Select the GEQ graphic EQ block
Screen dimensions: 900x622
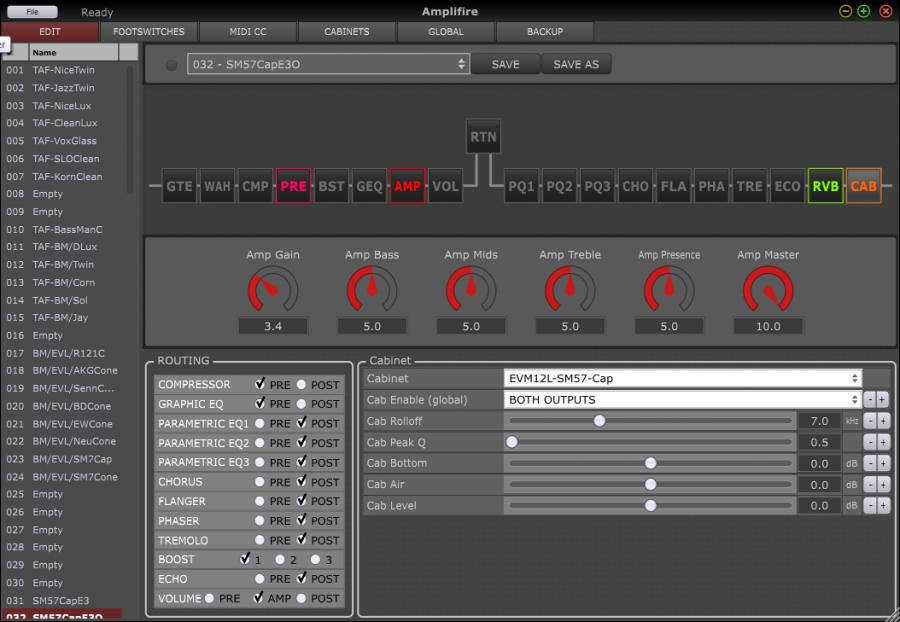click(x=369, y=186)
